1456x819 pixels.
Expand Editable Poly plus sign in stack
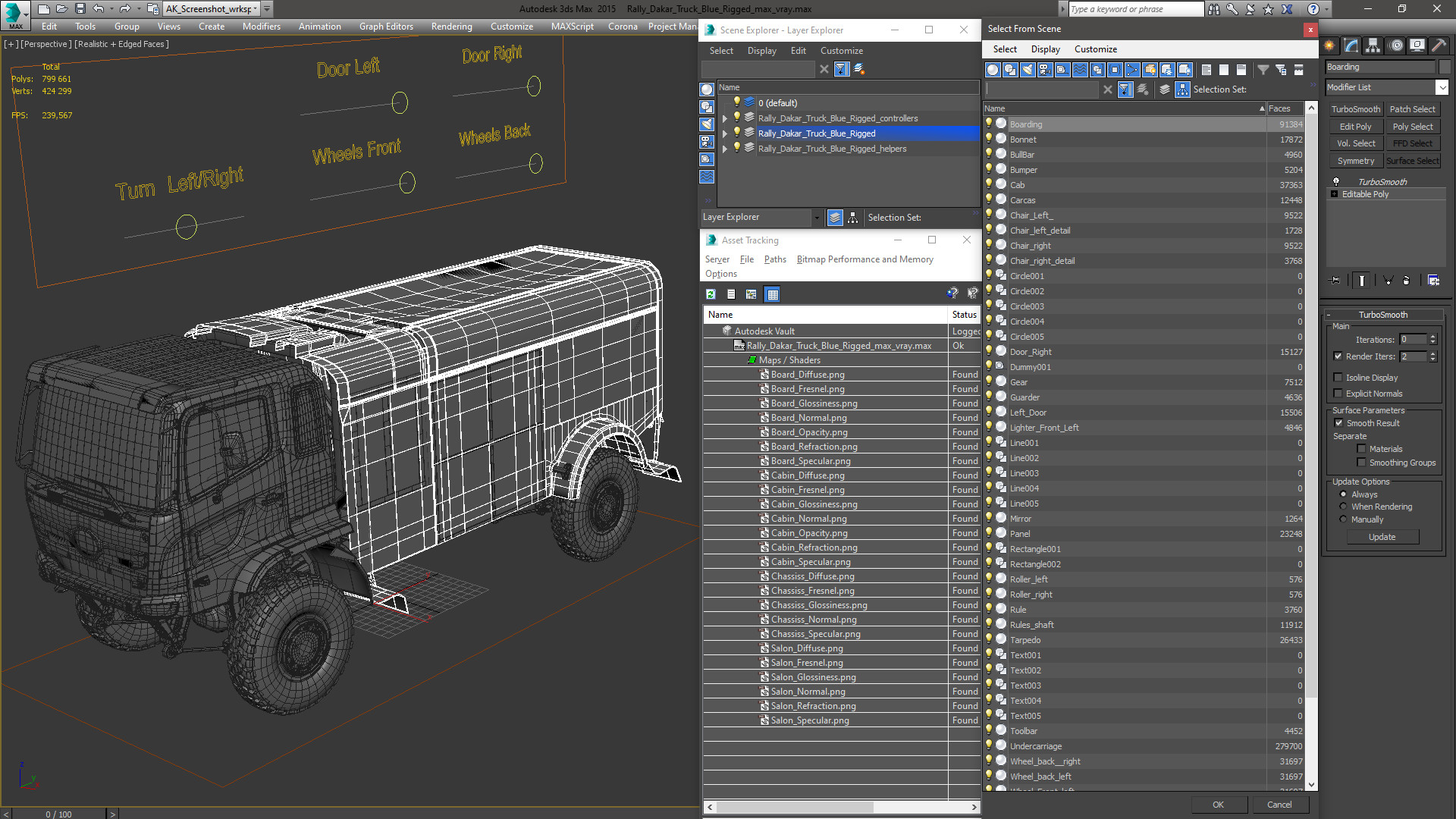[x=1335, y=194]
